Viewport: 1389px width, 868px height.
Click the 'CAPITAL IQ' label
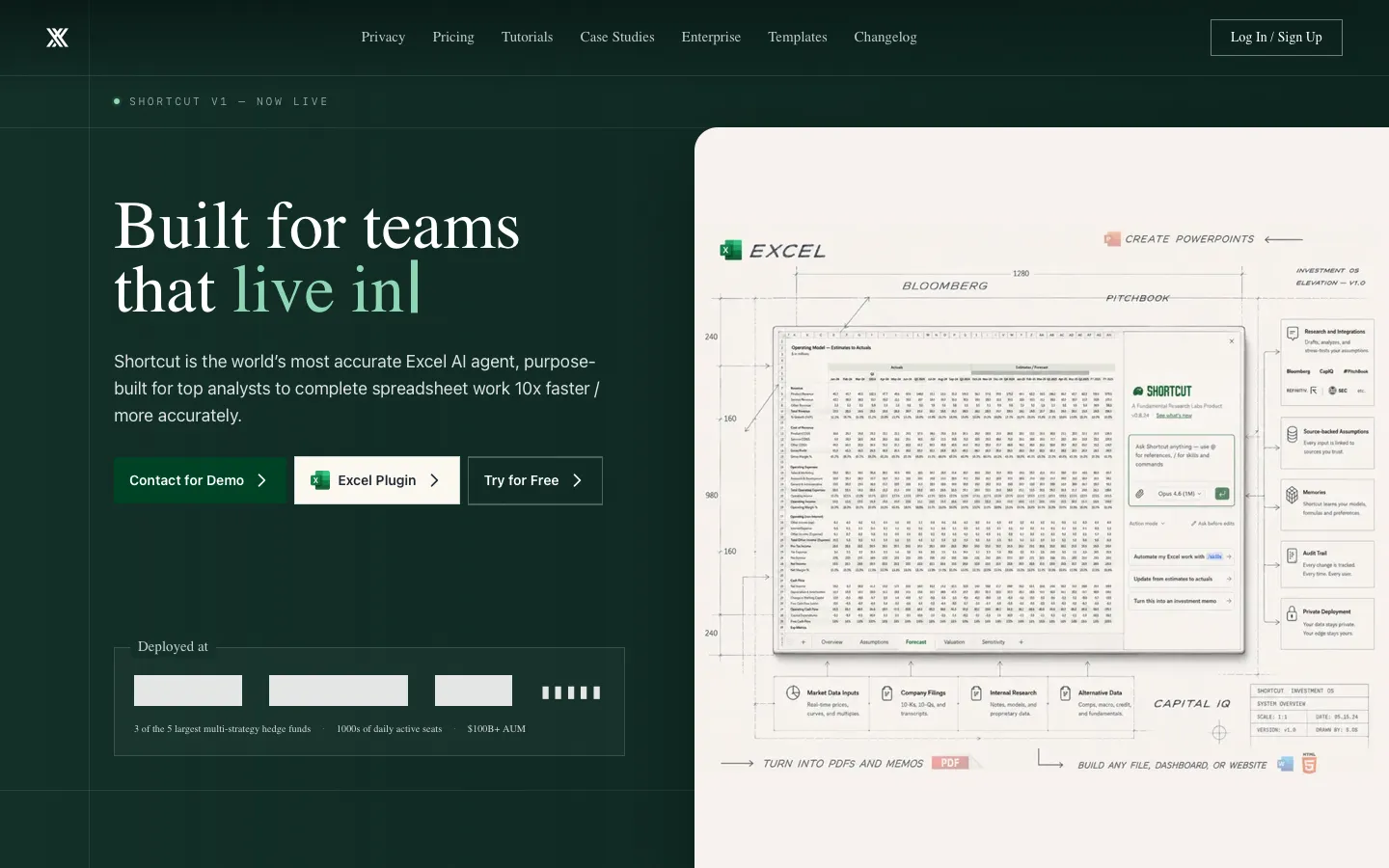[x=1192, y=704]
